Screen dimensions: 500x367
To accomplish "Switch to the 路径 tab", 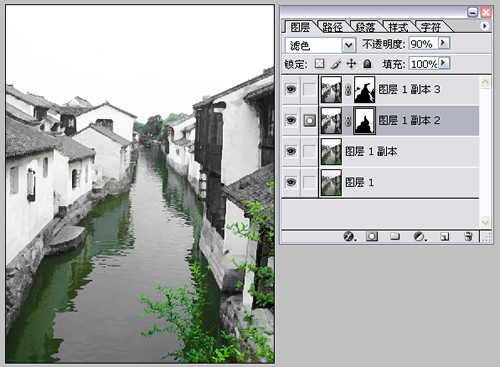I will tap(332, 27).
